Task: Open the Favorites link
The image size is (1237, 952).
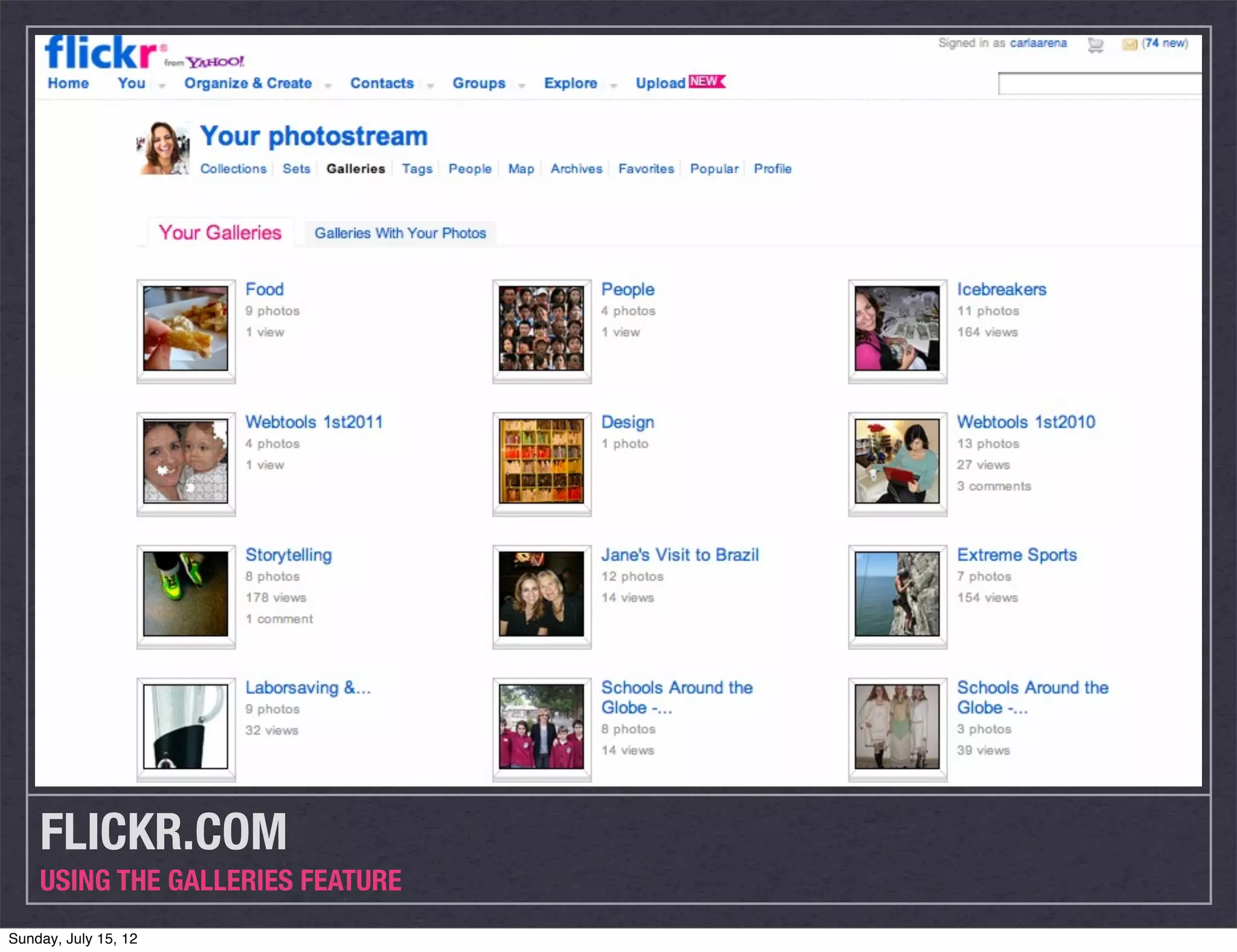Action: point(646,169)
